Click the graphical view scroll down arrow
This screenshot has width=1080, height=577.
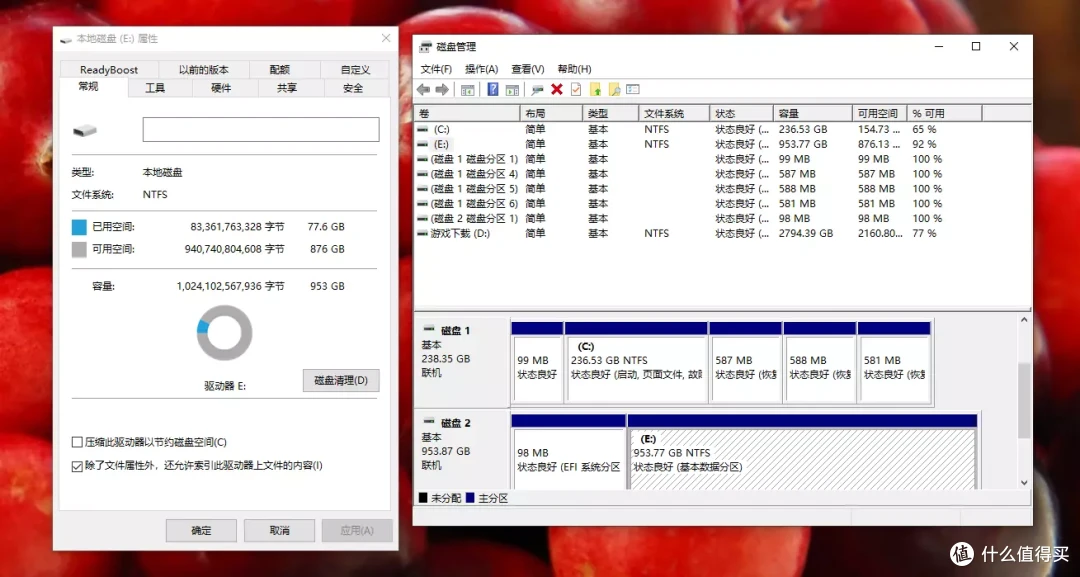(x=1024, y=483)
